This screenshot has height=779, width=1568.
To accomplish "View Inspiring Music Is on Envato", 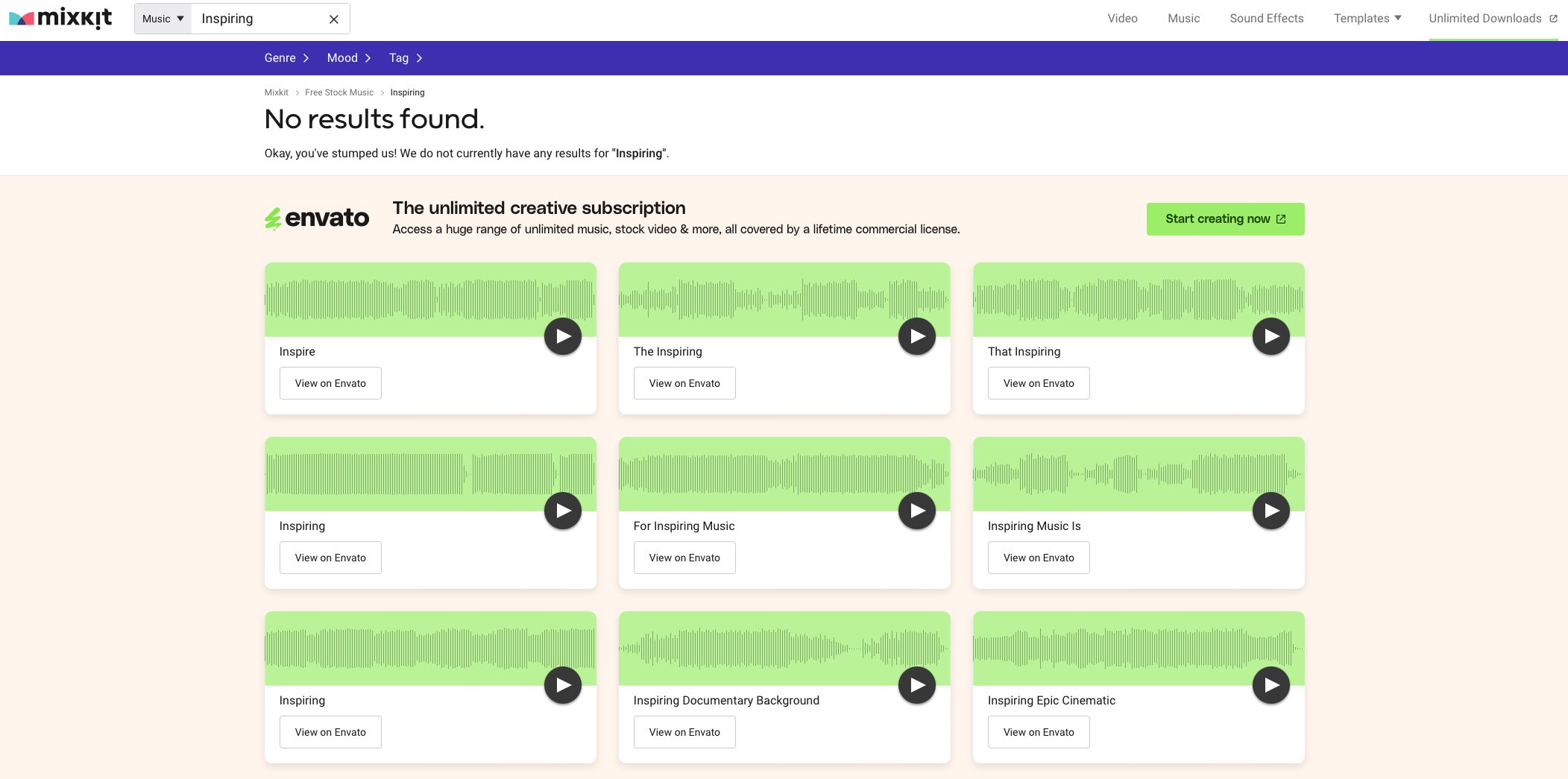I will tap(1039, 558).
